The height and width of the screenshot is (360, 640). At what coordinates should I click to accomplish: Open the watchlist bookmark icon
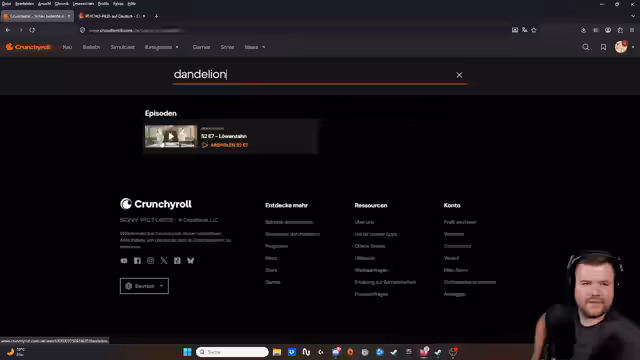603,47
